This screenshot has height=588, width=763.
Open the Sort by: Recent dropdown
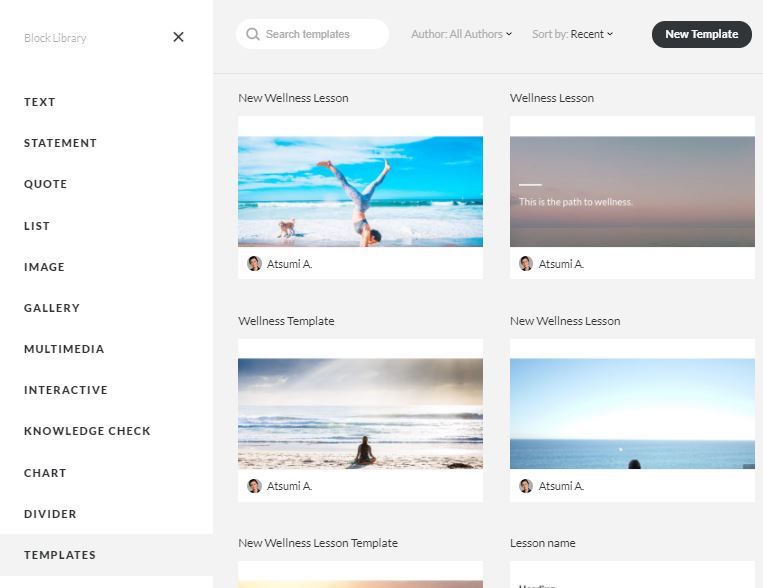pyautogui.click(x=572, y=34)
